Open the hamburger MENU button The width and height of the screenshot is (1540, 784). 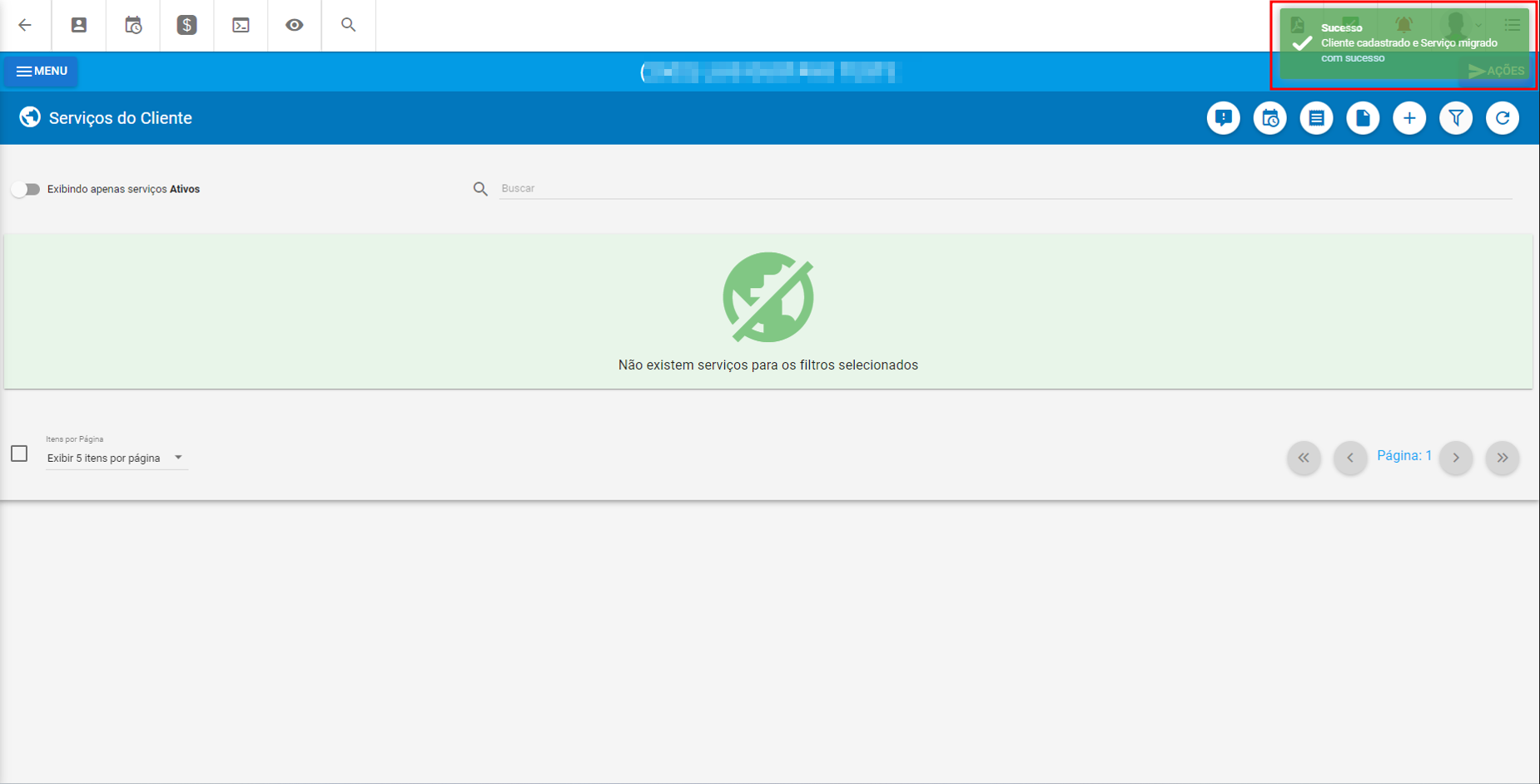(x=42, y=71)
